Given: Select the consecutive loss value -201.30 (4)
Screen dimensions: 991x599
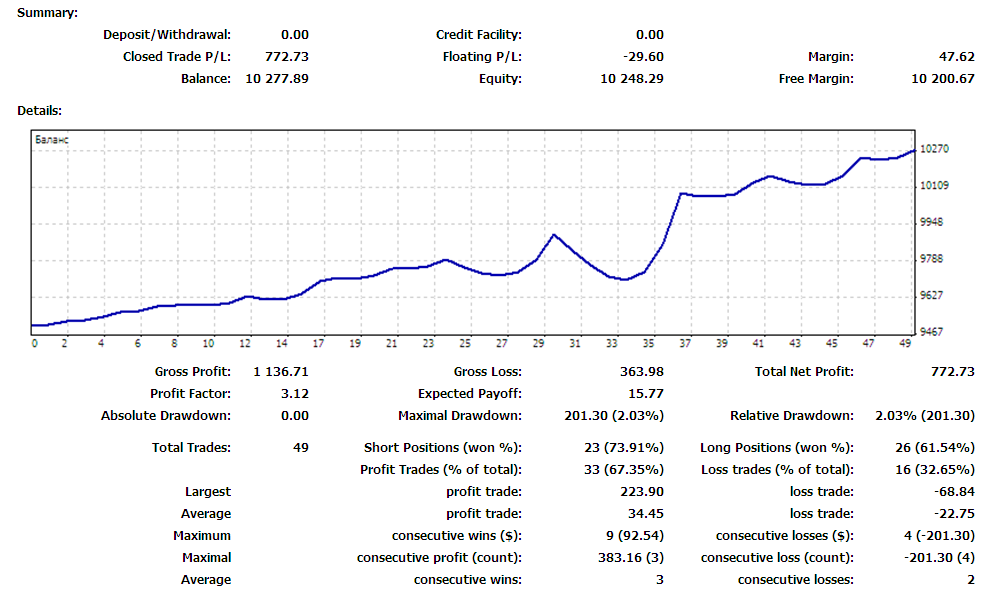Looking at the screenshot, I should point(939,559).
